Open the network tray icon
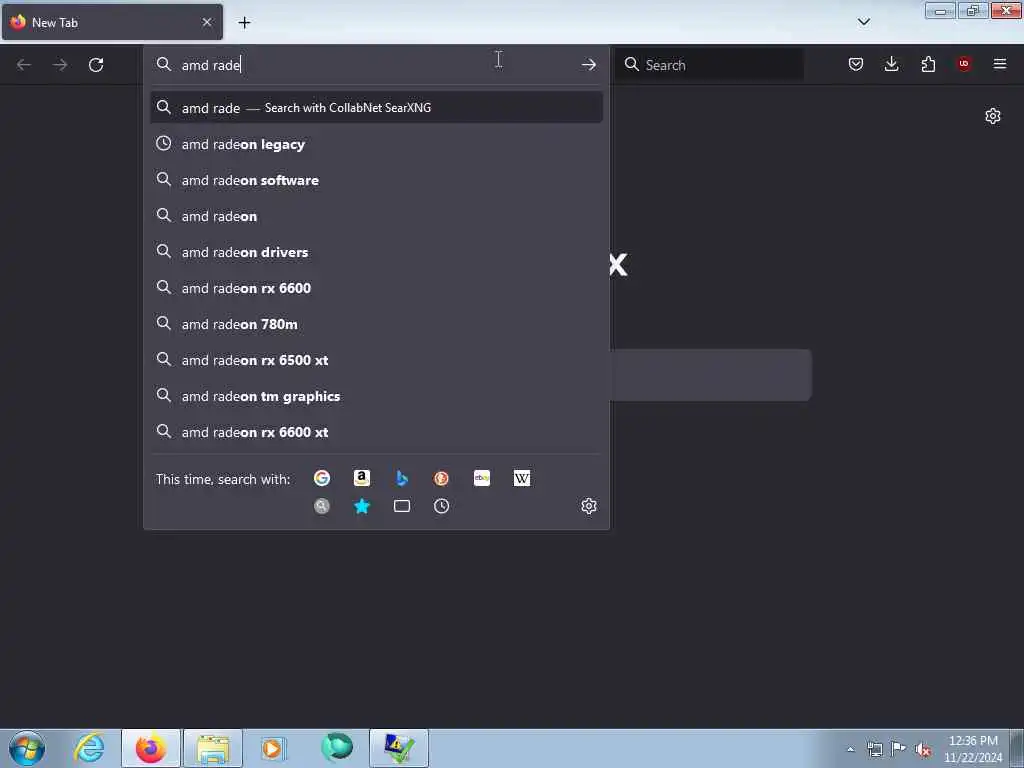 (x=874, y=749)
